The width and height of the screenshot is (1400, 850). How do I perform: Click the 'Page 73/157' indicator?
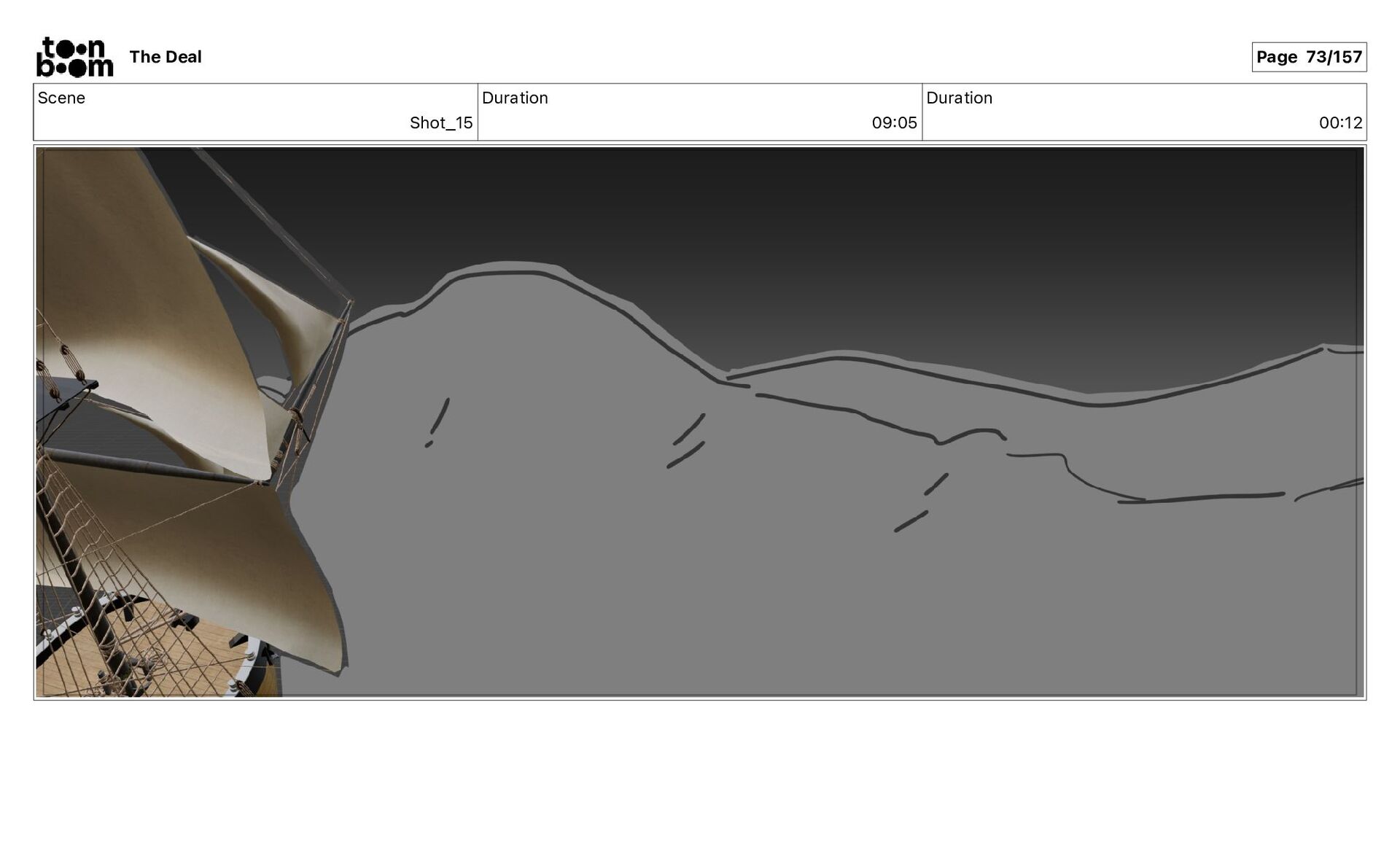(x=1309, y=57)
